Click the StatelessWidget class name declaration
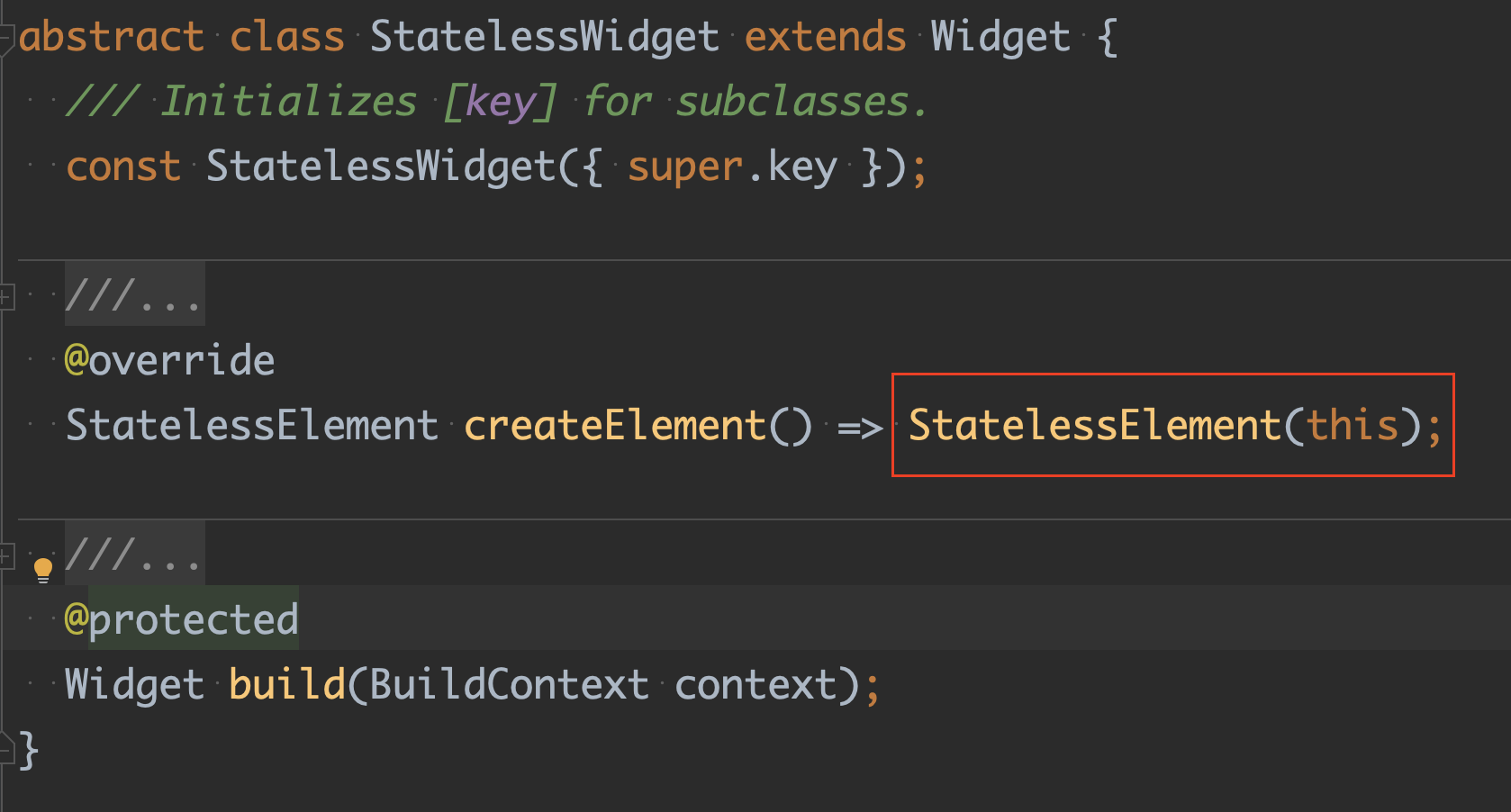This screenshot has width=1511, height=812. [545, 37]
